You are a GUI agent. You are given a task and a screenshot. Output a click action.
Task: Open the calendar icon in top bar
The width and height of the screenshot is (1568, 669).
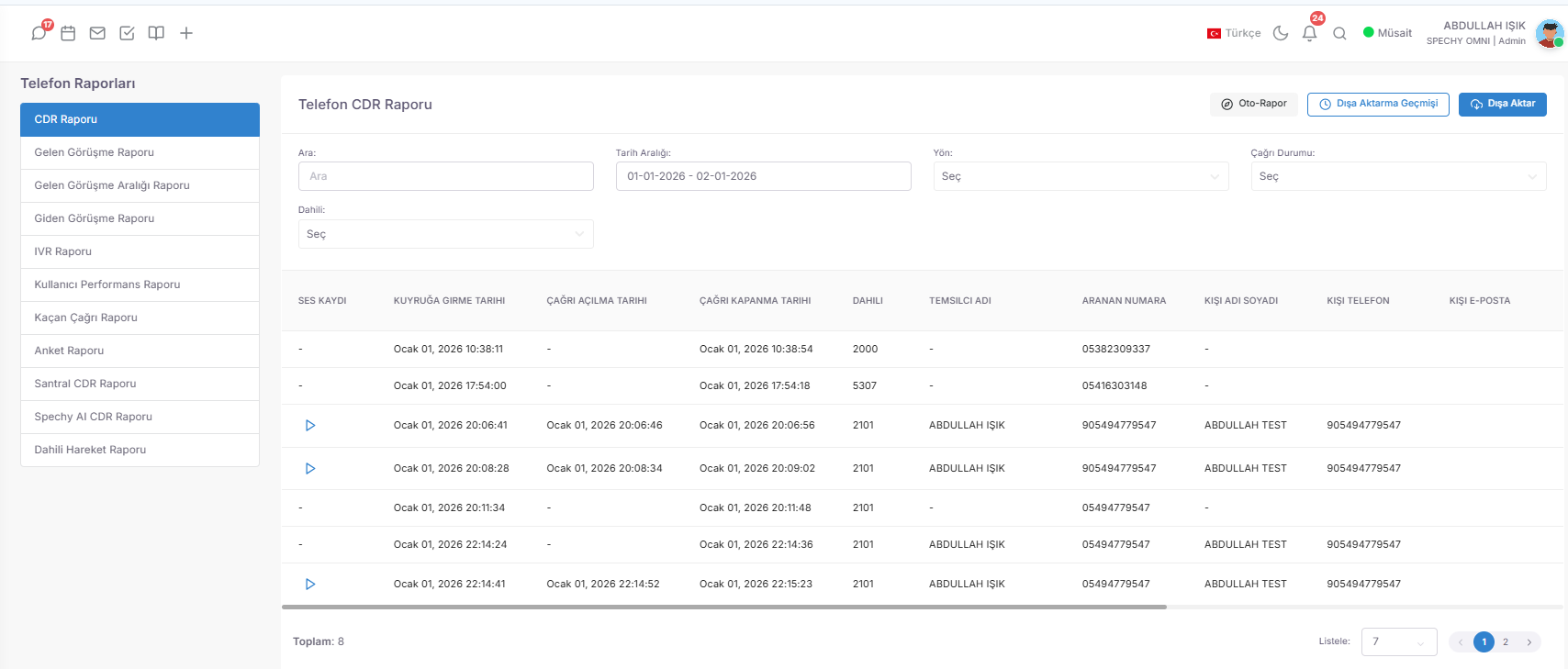[x=68, y=33]
